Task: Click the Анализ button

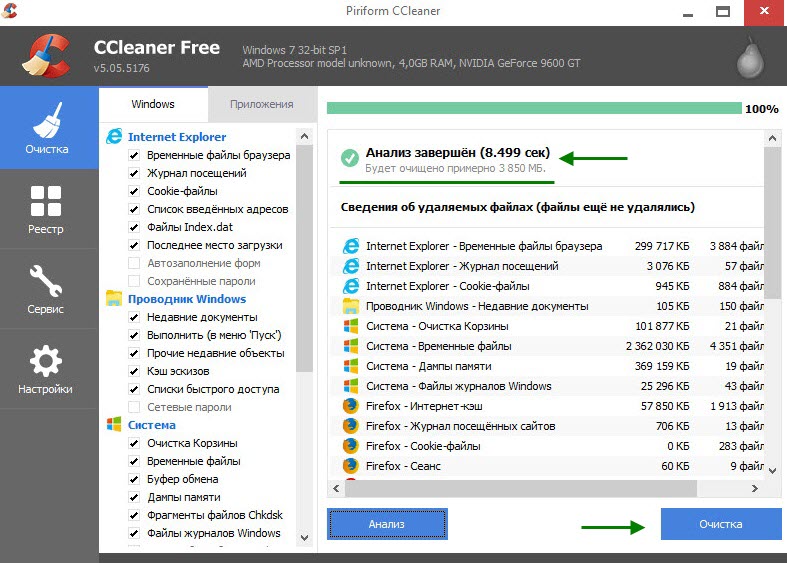Action: point(386,524)
